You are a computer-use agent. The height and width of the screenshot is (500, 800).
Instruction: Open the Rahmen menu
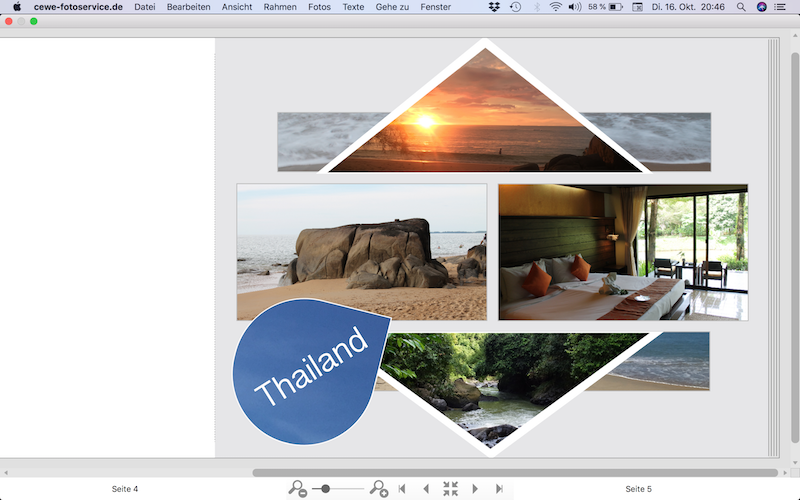point(280,7)
